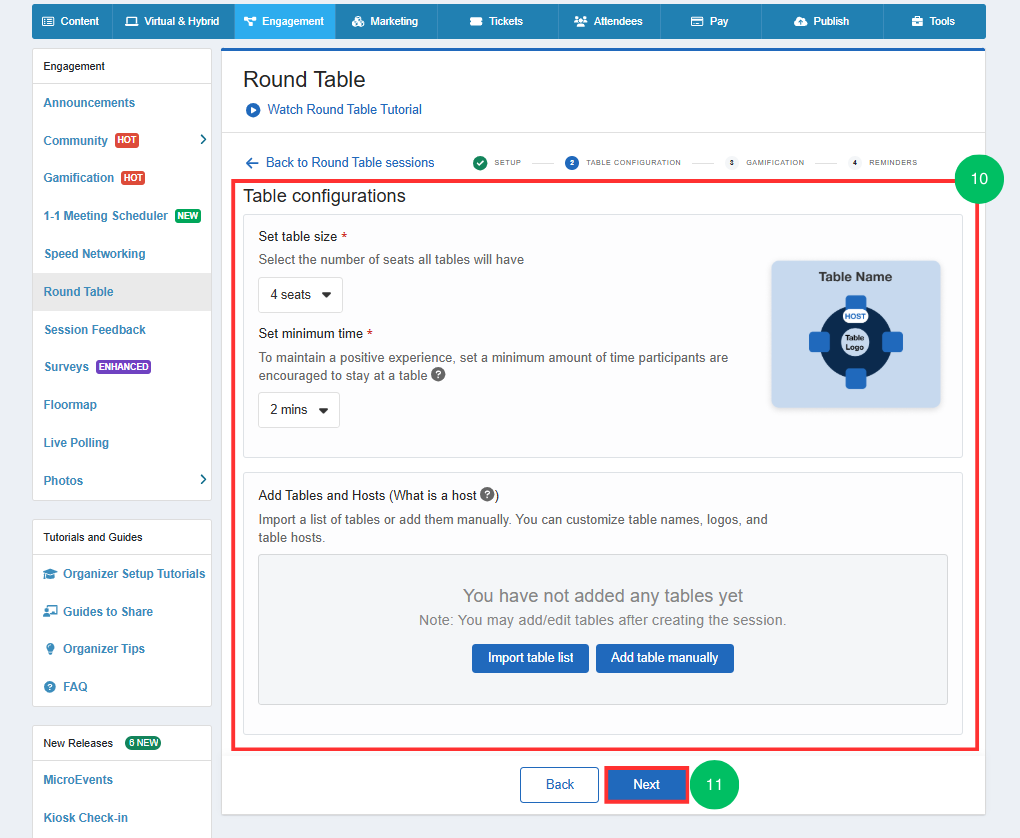Go Back to Round Table sessions
The width and height of the screenshot is (1020, 838).
[350, 163]
